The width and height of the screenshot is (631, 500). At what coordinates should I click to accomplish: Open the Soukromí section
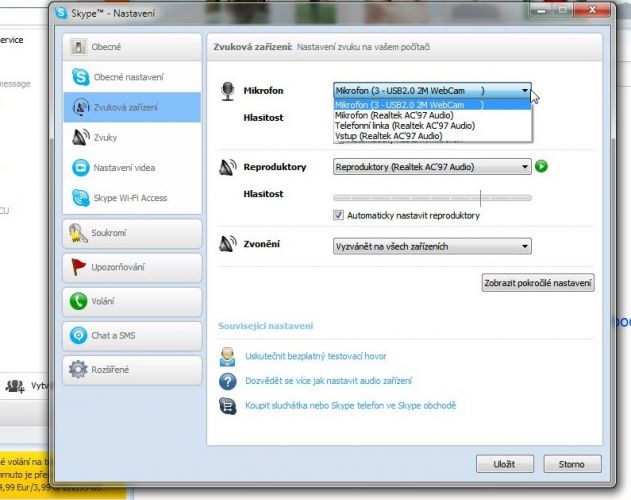[x=132, y=233]
